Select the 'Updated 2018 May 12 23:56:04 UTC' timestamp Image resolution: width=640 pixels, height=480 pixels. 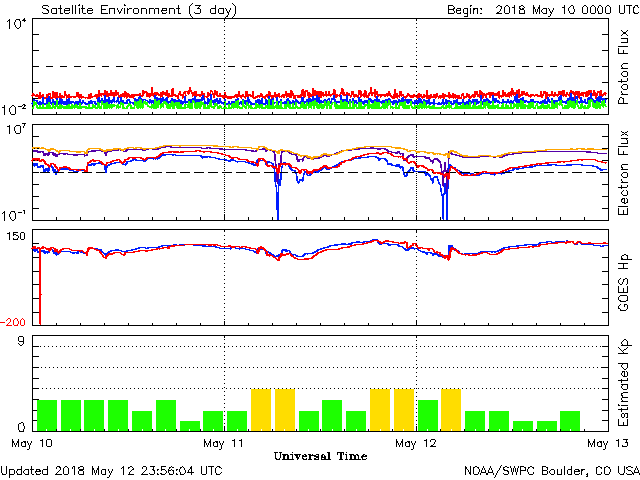111,471
